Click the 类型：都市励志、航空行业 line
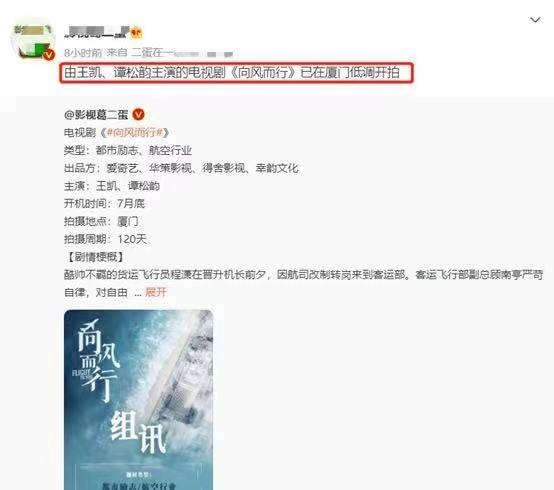Screen dimensions: 554x490 (x=128, y=150)
